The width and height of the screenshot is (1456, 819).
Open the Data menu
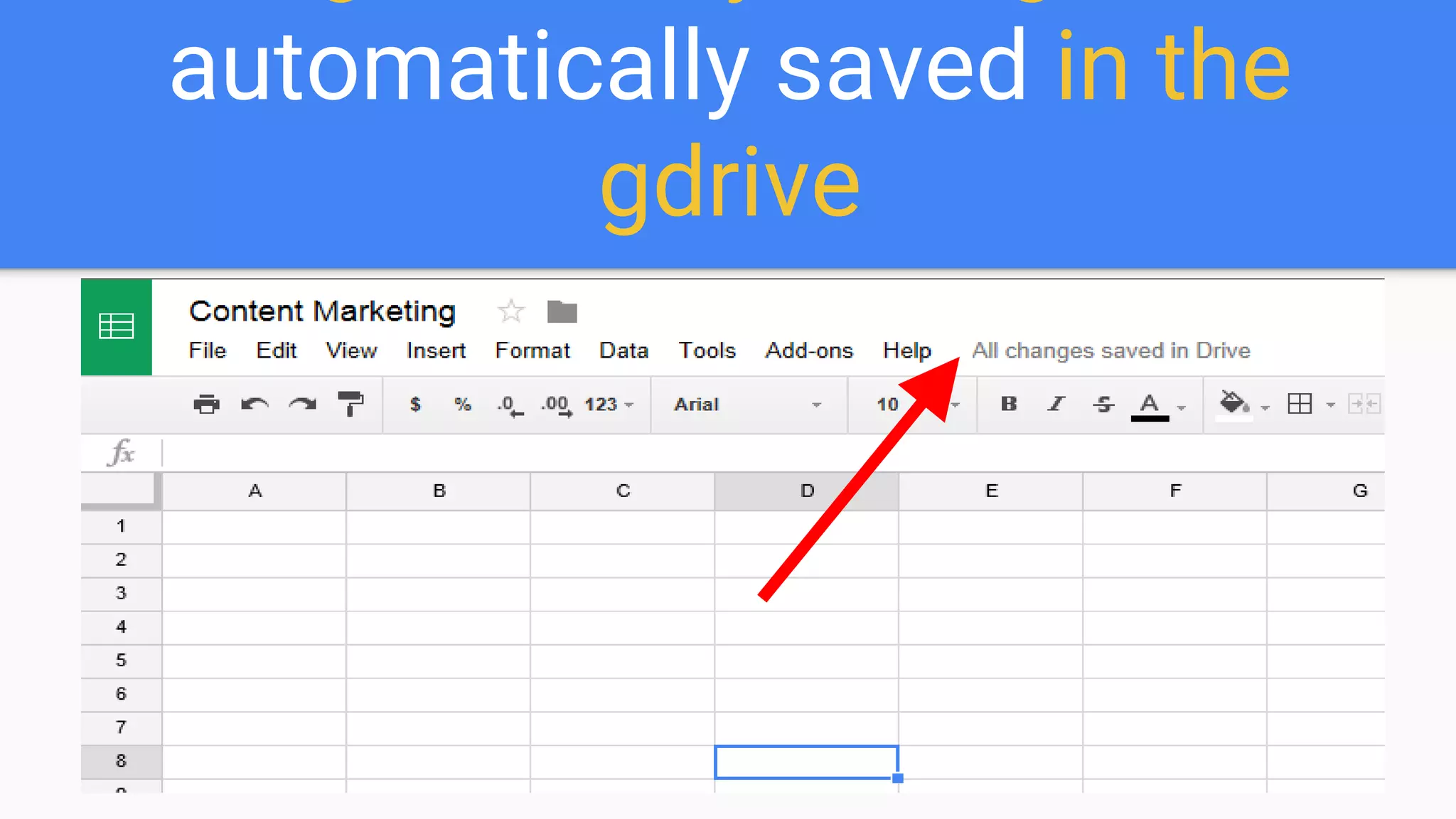pyautogui.click(x=623, y=350)
